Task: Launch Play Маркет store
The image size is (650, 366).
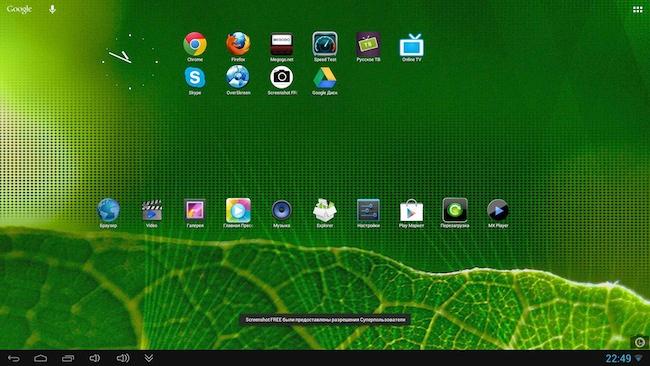Action: click(x=411, y=210)
